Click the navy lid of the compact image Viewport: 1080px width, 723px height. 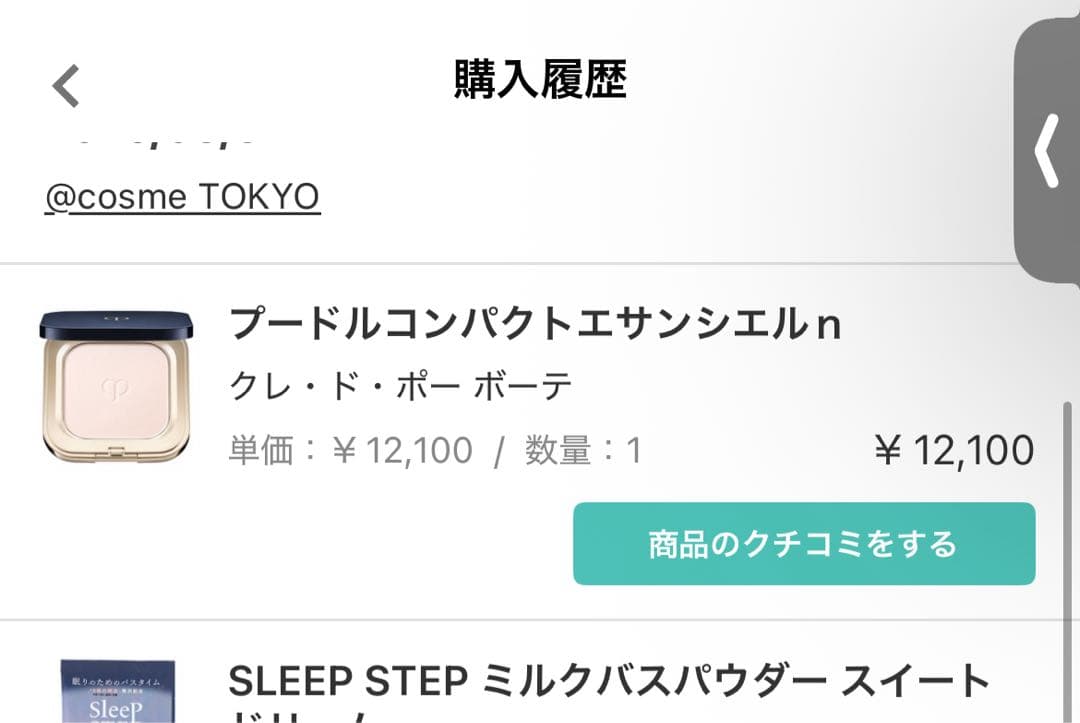click(118, 324)
